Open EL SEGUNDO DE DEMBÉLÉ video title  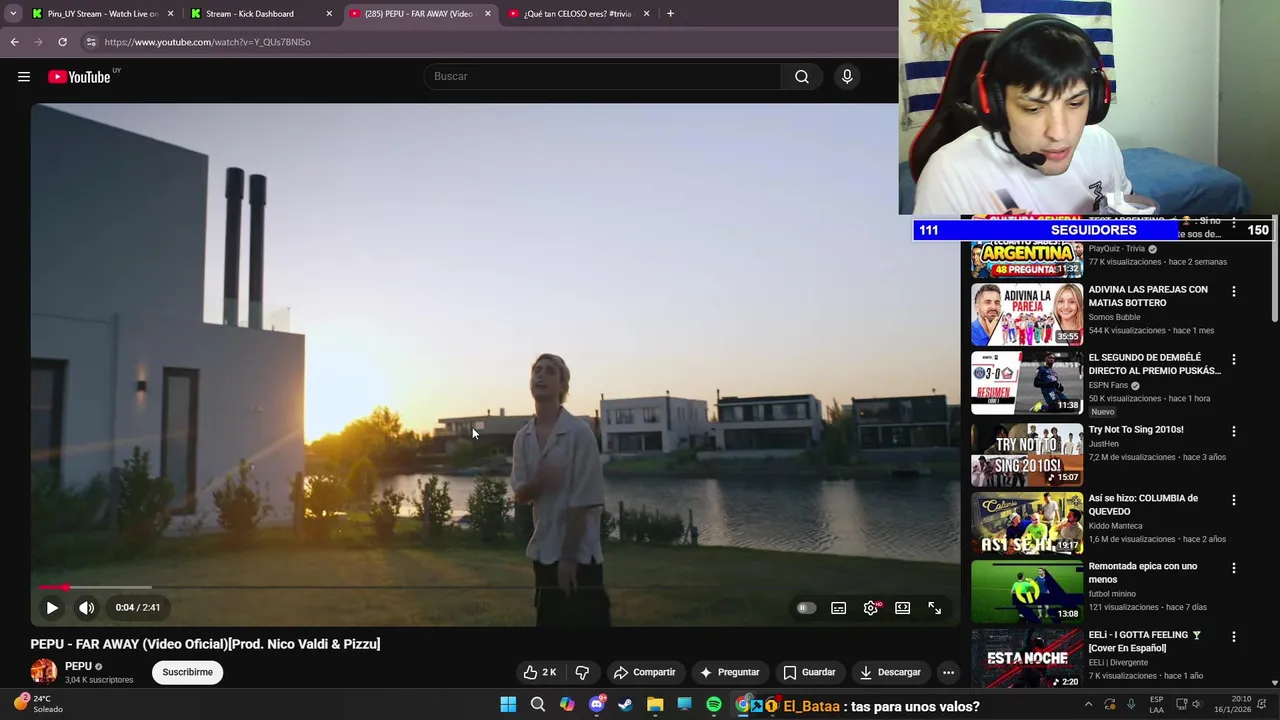click(x=1154, y=364)
